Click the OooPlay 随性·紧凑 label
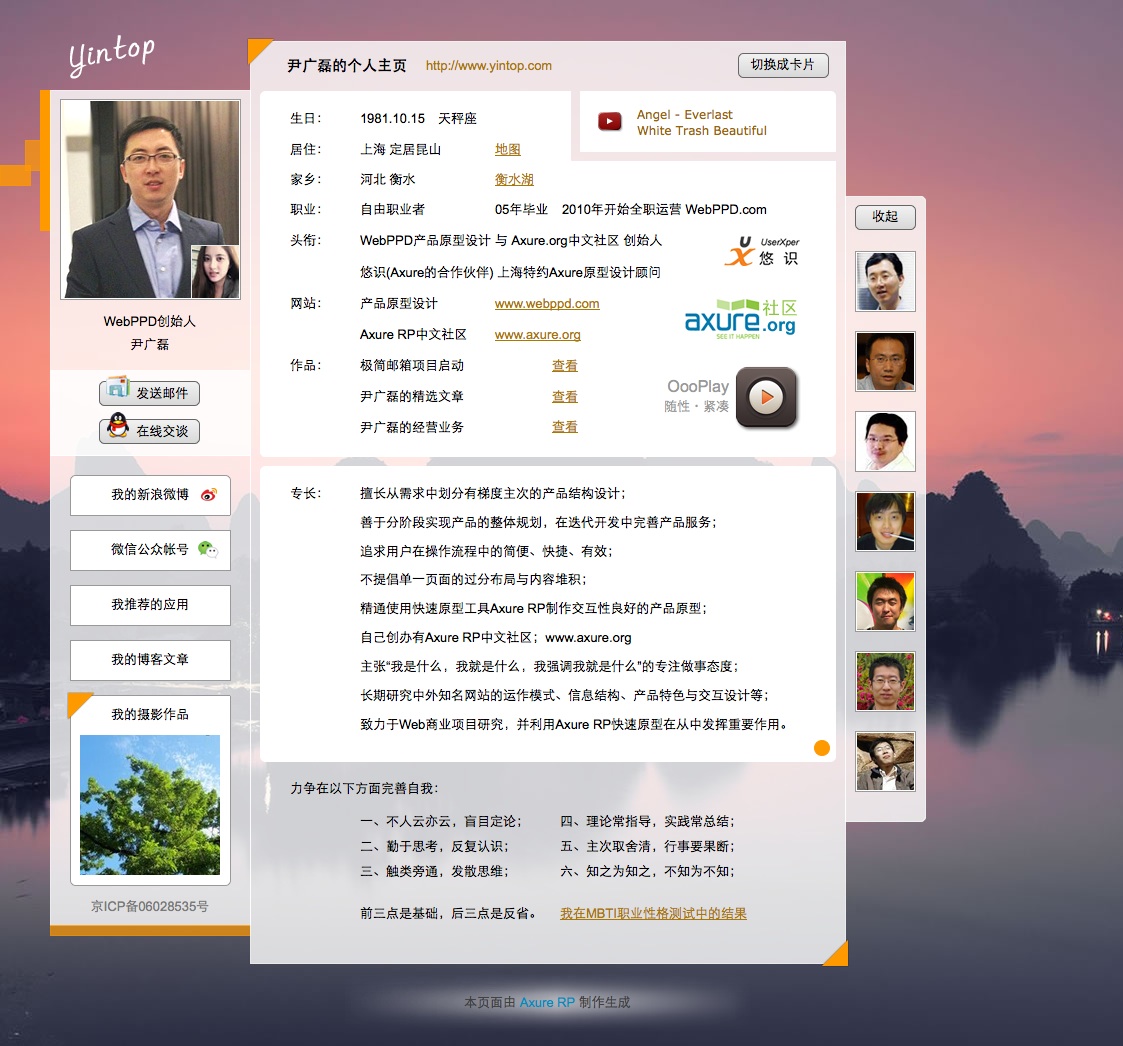1123x1046 pixels. (x=697, y=396)
